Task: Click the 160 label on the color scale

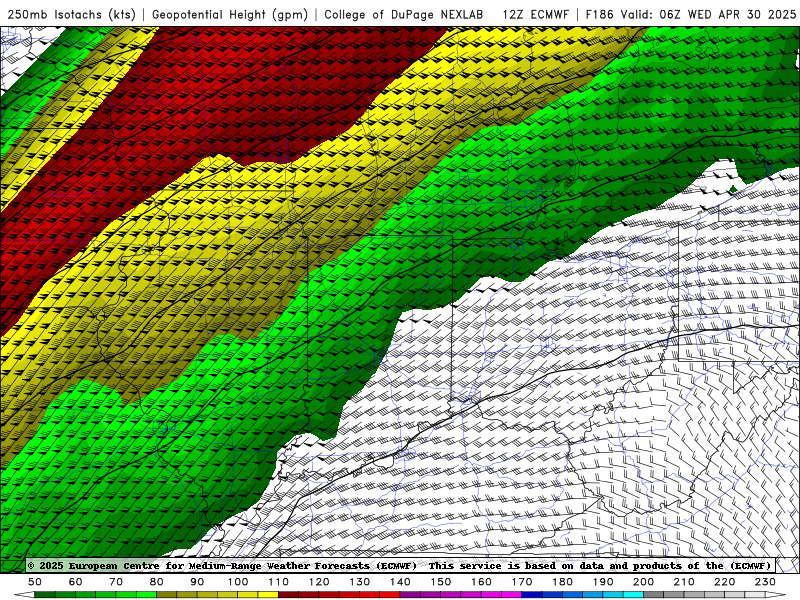Action: [x=481, y=582]
